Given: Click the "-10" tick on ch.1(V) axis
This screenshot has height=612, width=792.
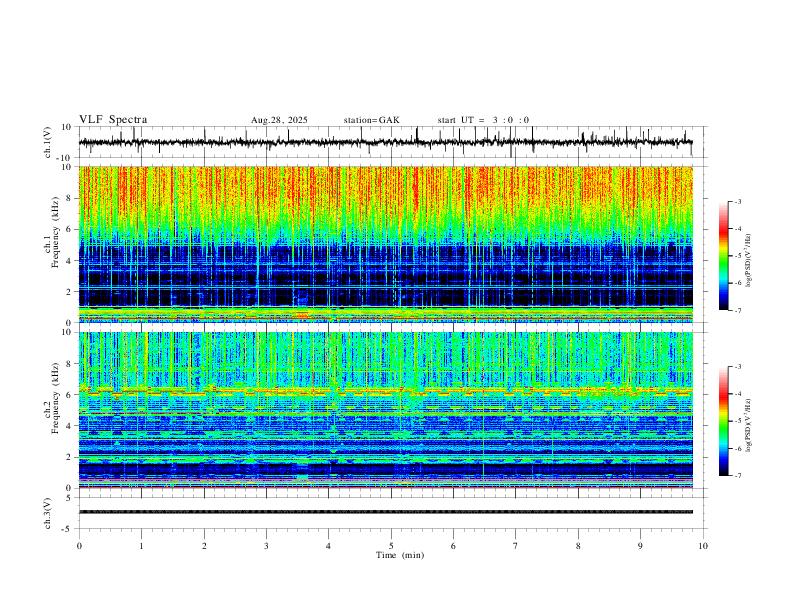Looking at the screenshot, I should [66, 158].
